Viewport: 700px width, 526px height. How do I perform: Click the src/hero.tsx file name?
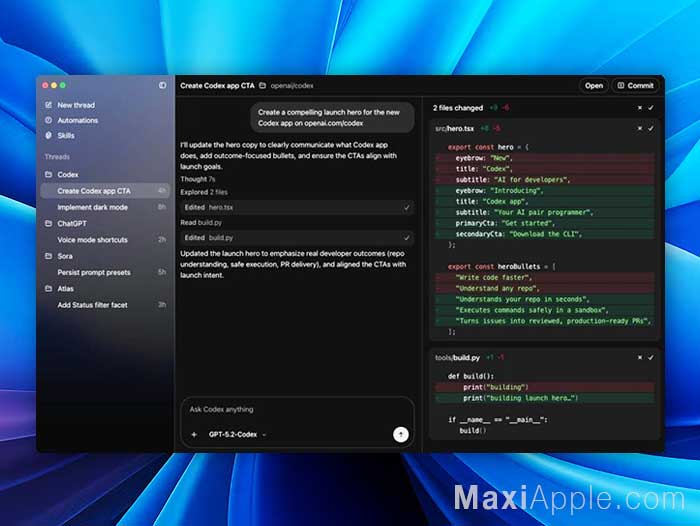(454, 129)
